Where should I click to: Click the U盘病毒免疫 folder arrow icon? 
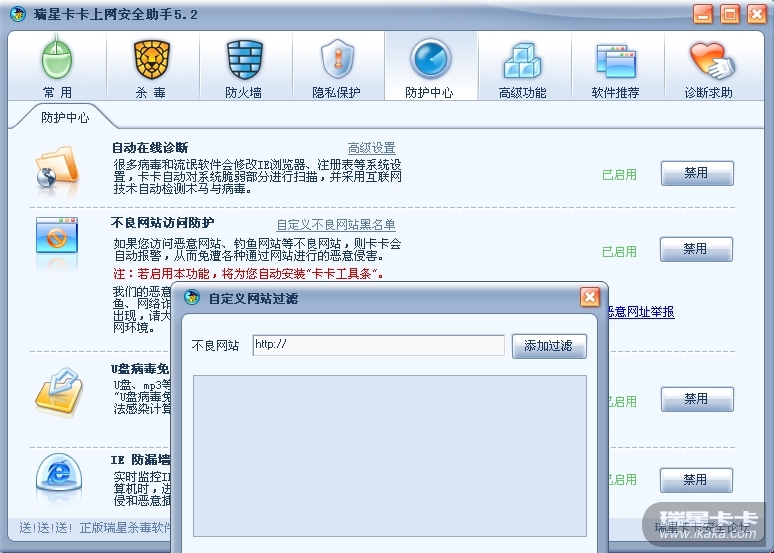coord(58,392)
